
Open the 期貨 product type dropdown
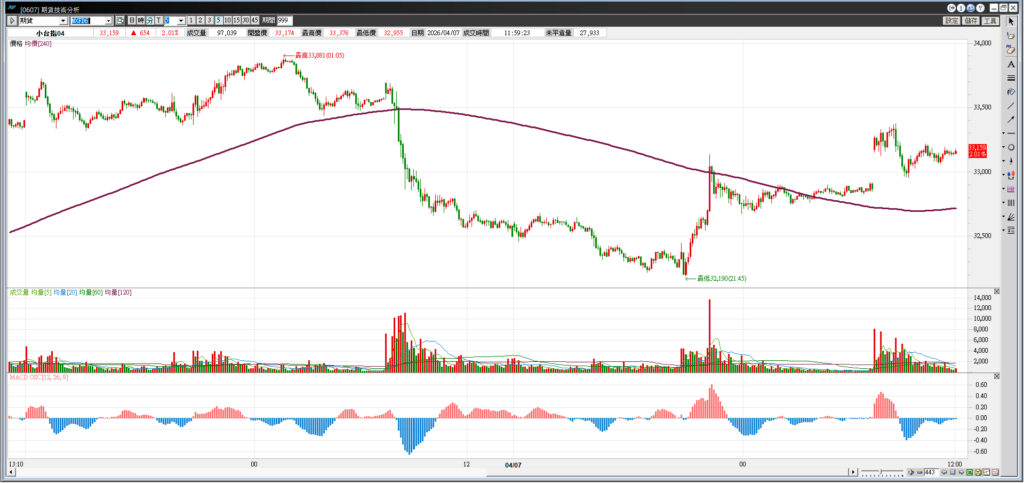pyautogui.click(x=64, y=20)
